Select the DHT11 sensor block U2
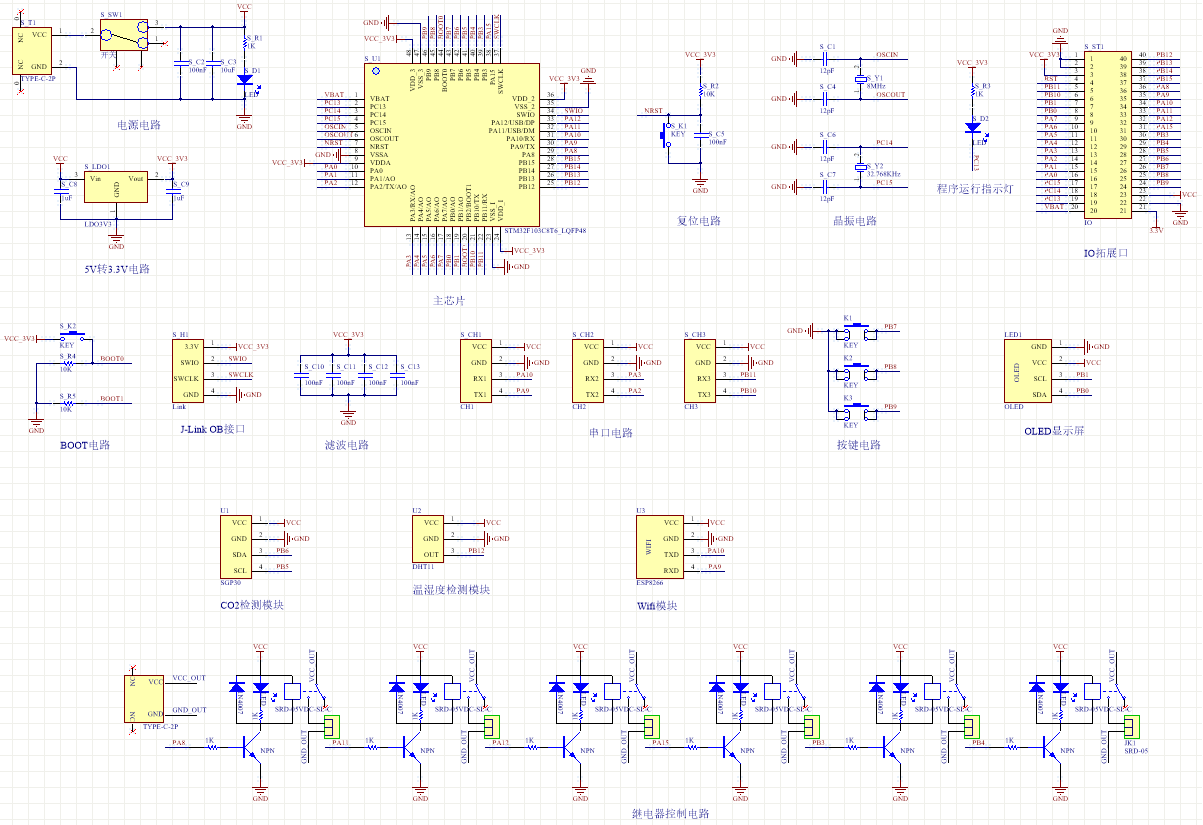 [430, 539]
